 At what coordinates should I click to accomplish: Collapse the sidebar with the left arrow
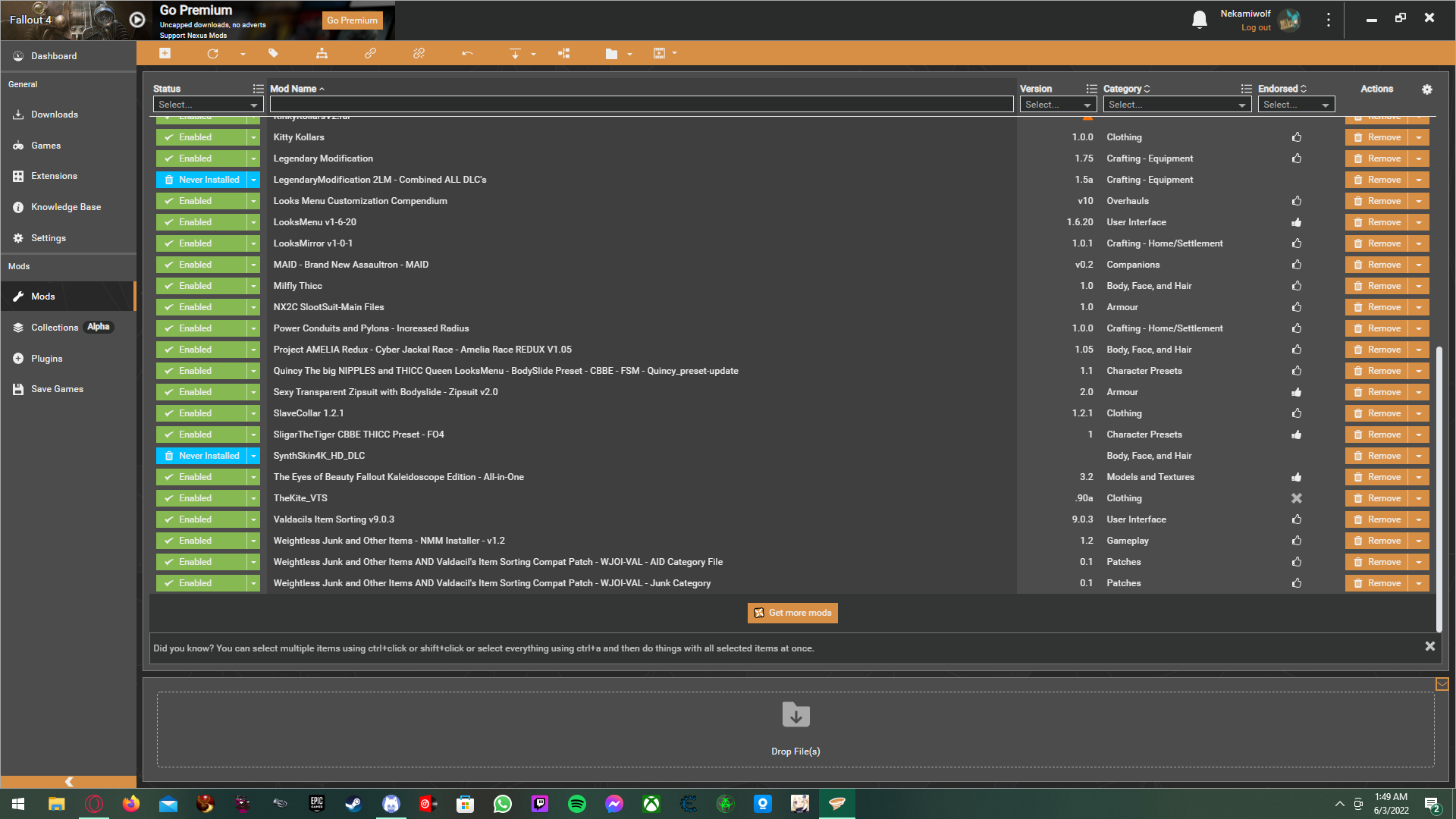point(68,782)
